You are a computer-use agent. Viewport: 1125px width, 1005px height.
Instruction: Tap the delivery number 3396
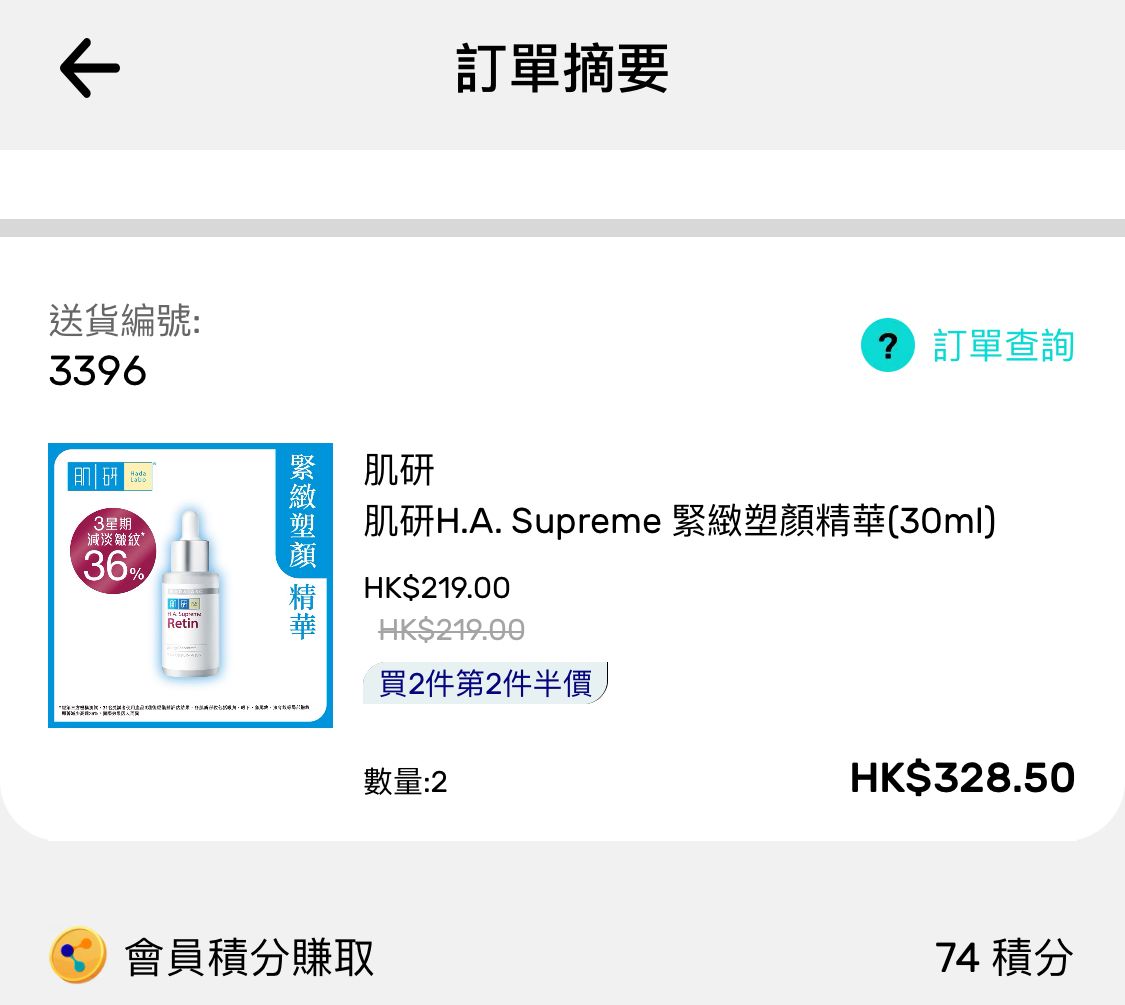pyautogui.click(x=97, y=371)
